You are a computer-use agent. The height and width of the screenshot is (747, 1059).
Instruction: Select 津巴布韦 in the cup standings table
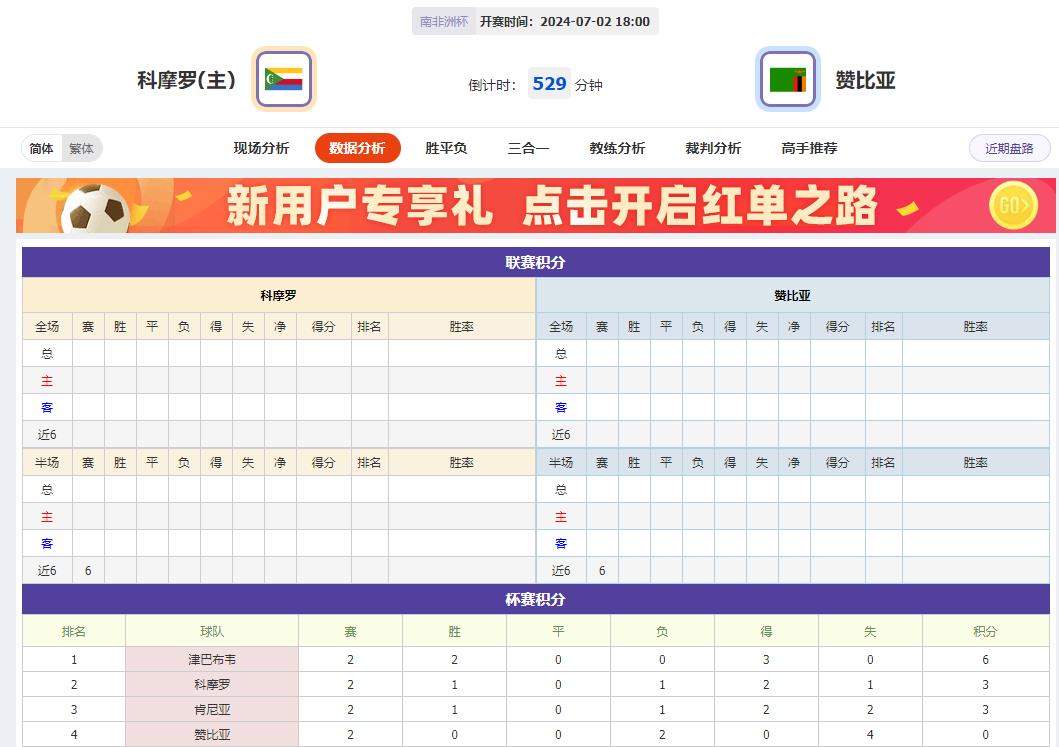pyautogui.click(x=211, y=659)
